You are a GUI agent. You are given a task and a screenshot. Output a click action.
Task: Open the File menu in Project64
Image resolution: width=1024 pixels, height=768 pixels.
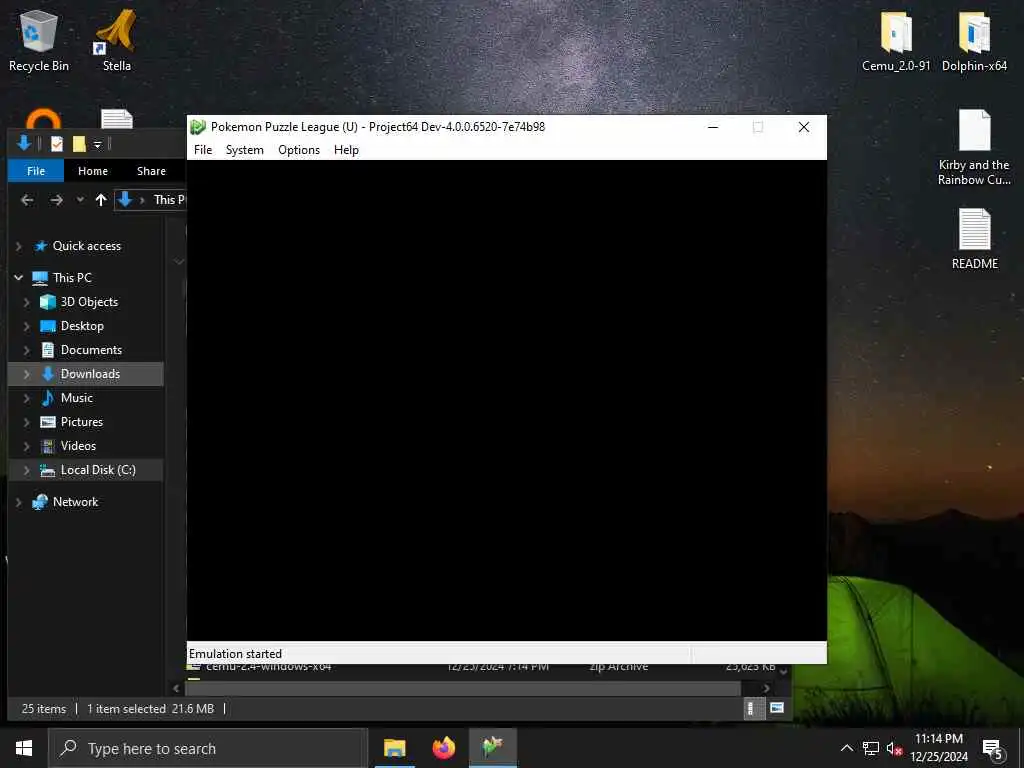[203, 150]
